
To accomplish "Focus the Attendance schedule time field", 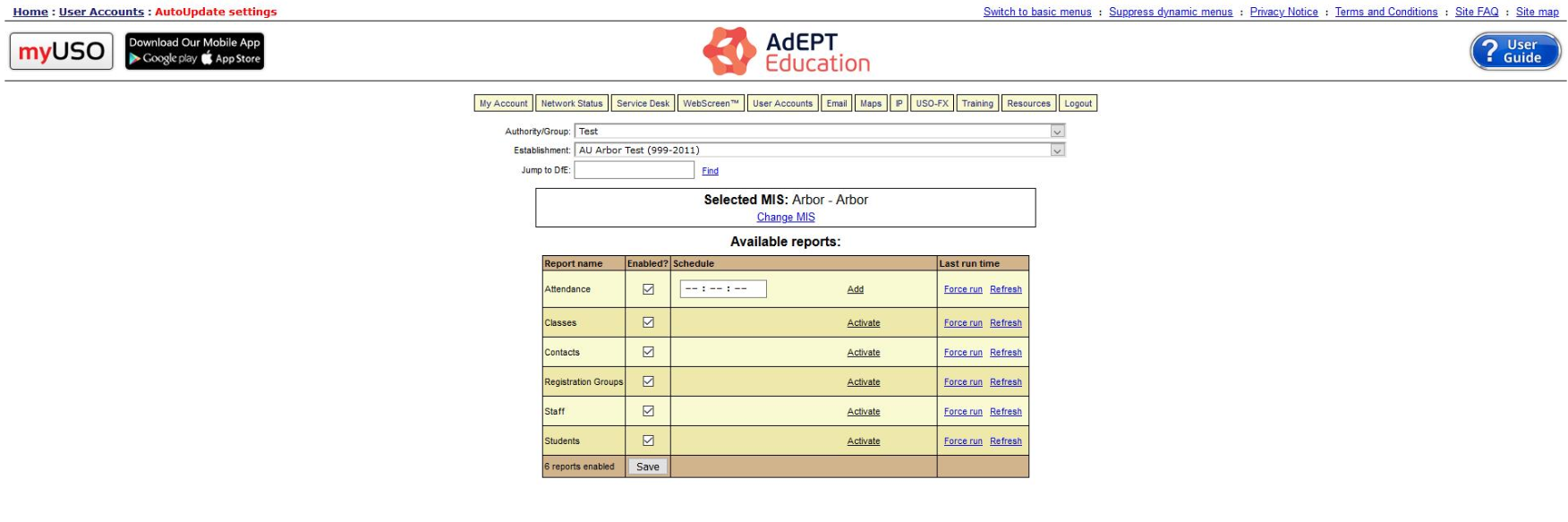I will (723, 288).
